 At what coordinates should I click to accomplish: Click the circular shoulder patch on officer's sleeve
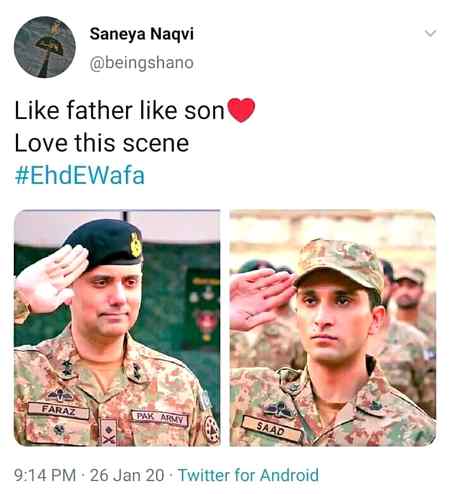(x=211, y=430)
